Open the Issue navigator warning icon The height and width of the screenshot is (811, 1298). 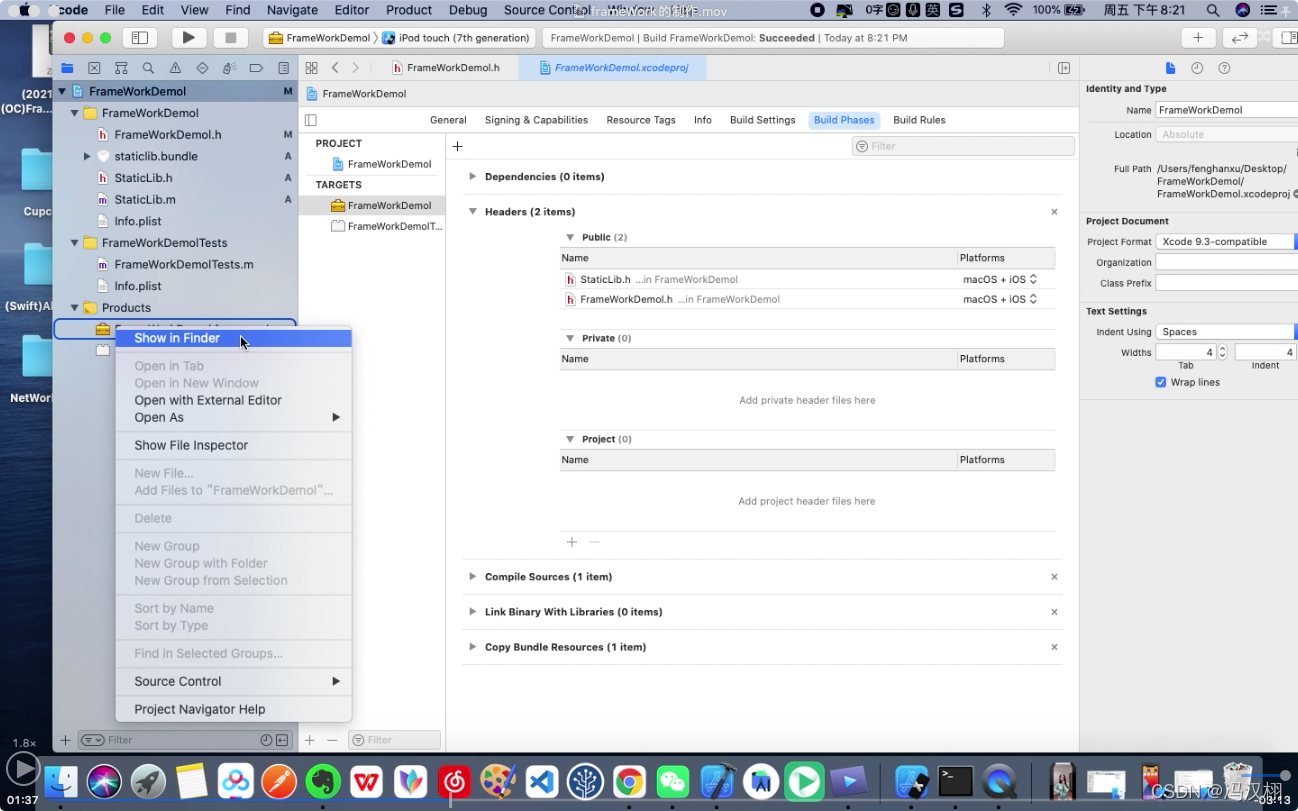point(175,68)
